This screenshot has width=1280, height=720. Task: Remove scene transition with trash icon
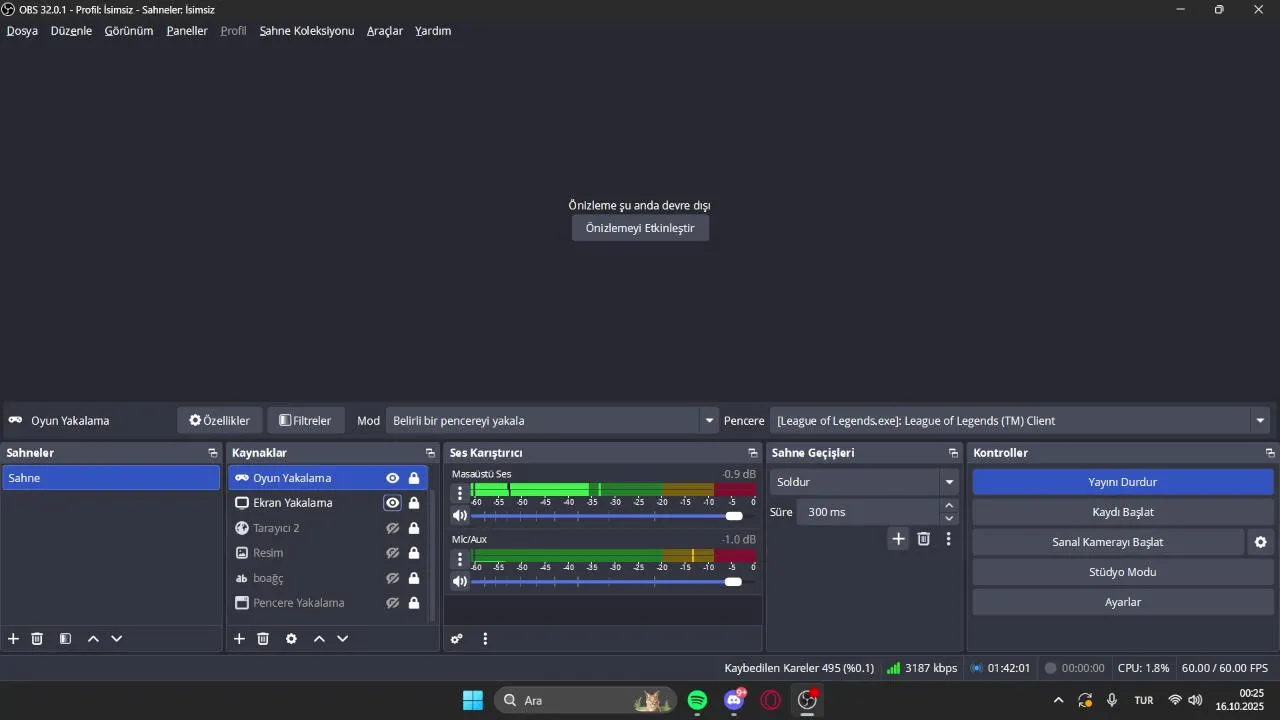click(924, 539)
